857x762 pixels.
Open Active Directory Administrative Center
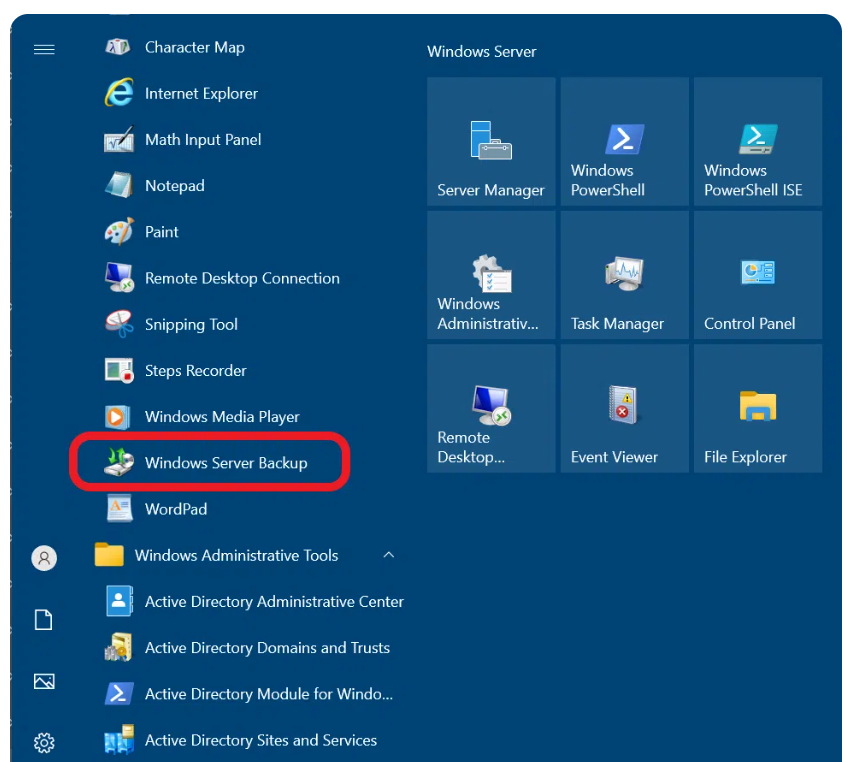[x=273, y=602]
